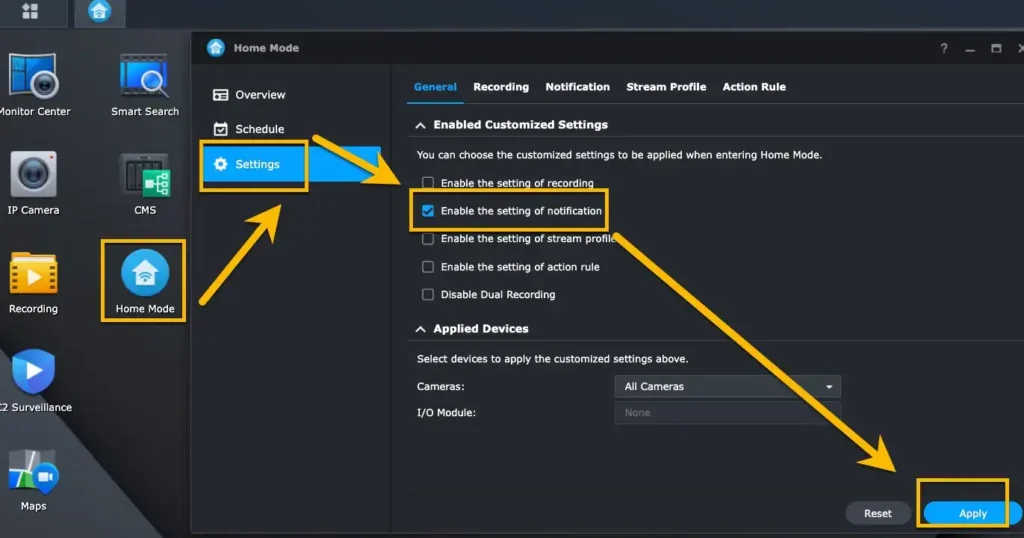Check Enable the setting of action rule

[428, 267]
